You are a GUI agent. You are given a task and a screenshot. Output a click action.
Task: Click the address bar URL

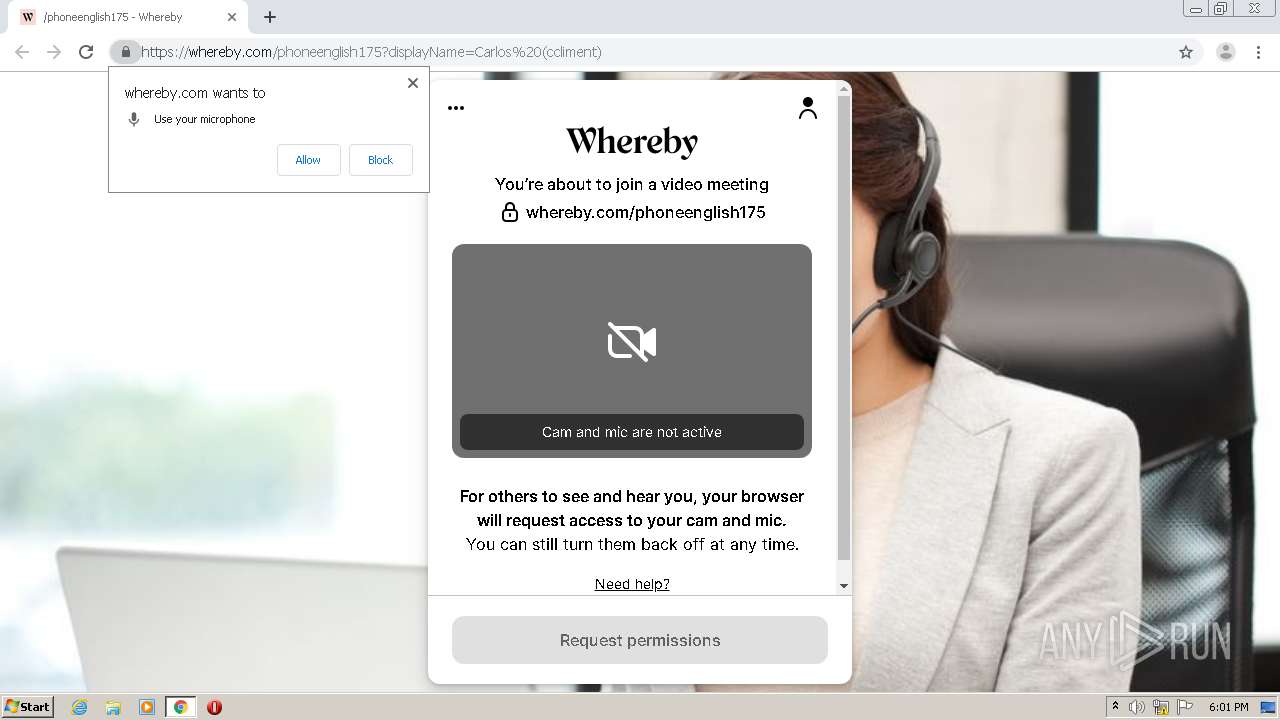pyautogui.click(x=371, y=52)
